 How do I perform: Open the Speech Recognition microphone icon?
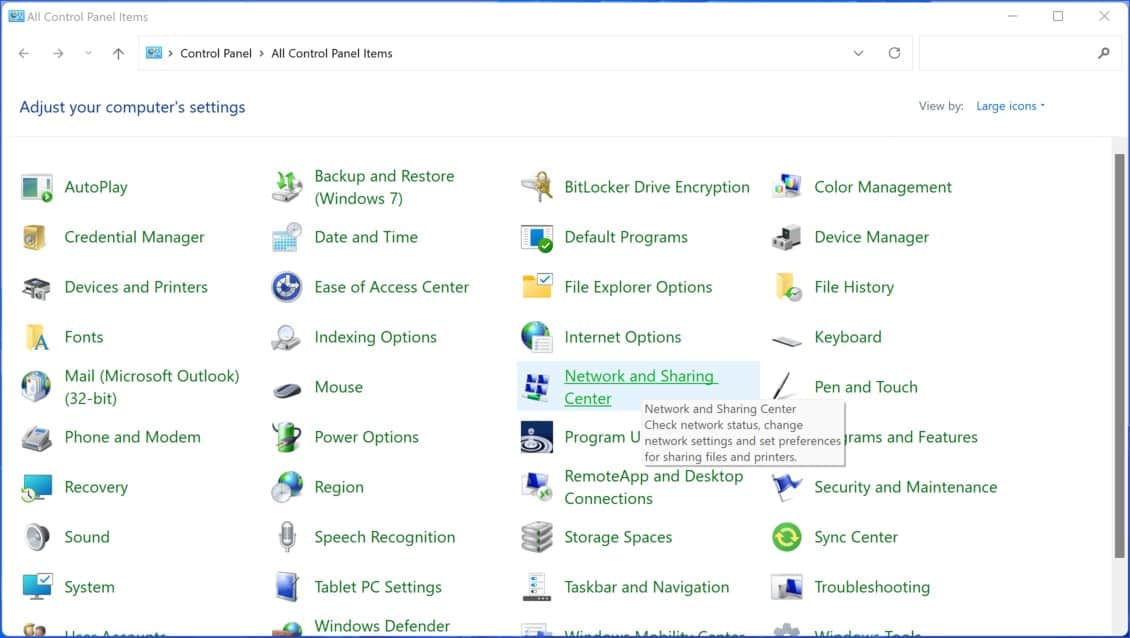(287, 537)
